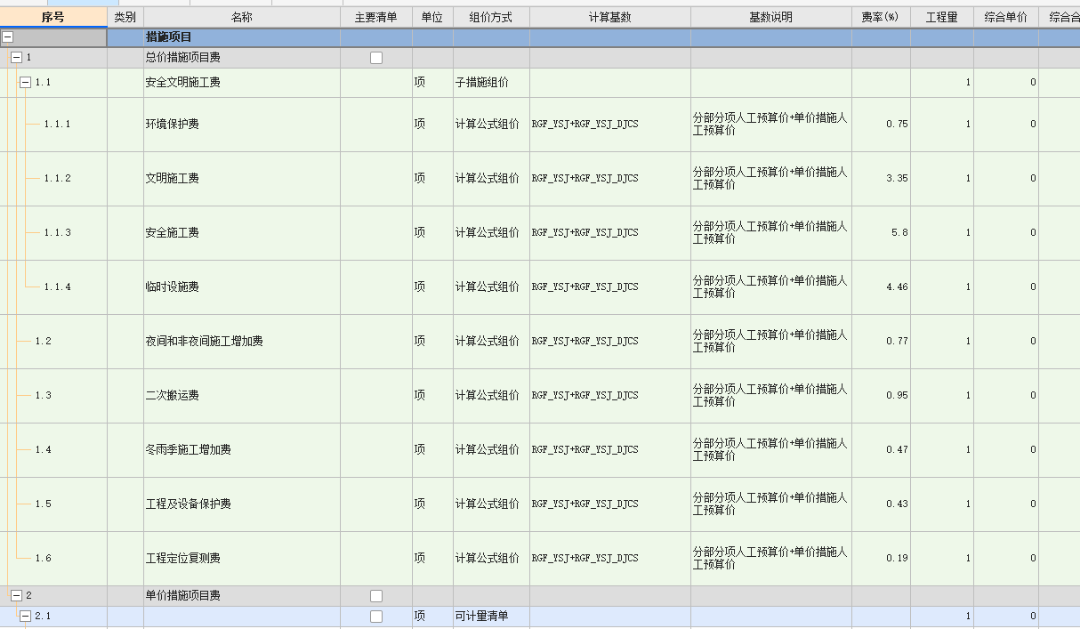
Task: Select the 名称 column header
Action: coord(242,17)
